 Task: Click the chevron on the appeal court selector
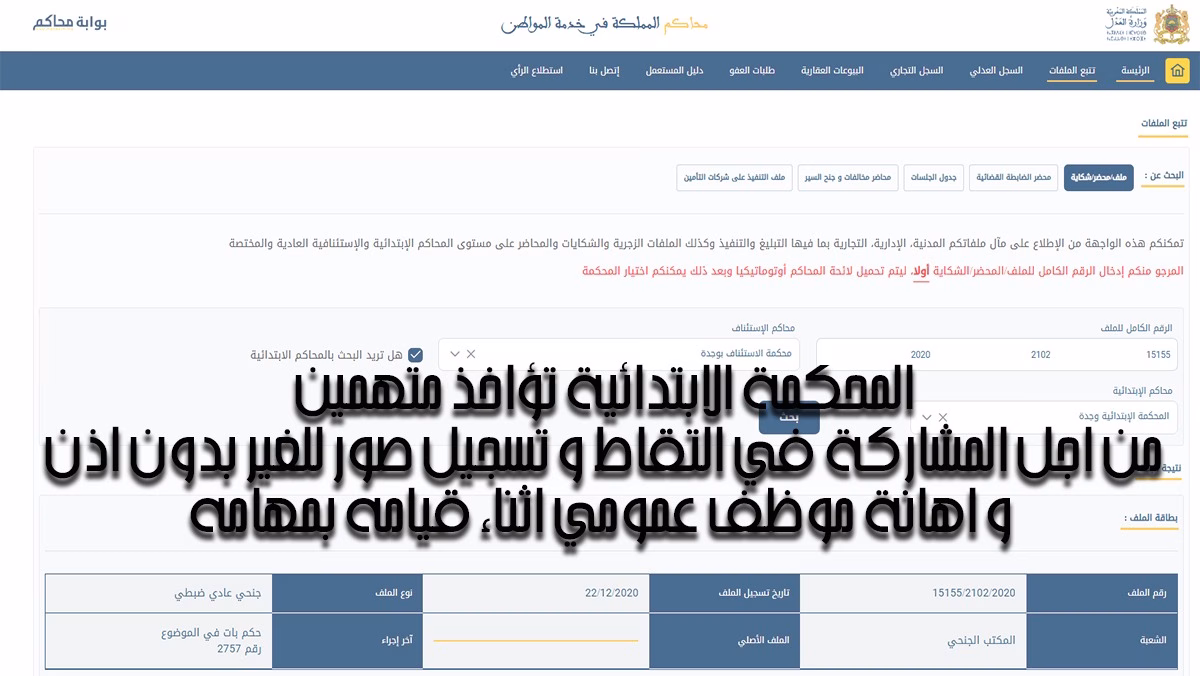pos(453,353)
